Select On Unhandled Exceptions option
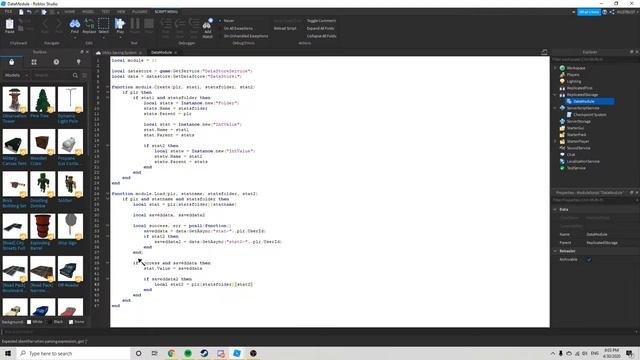 coord(246,36)
